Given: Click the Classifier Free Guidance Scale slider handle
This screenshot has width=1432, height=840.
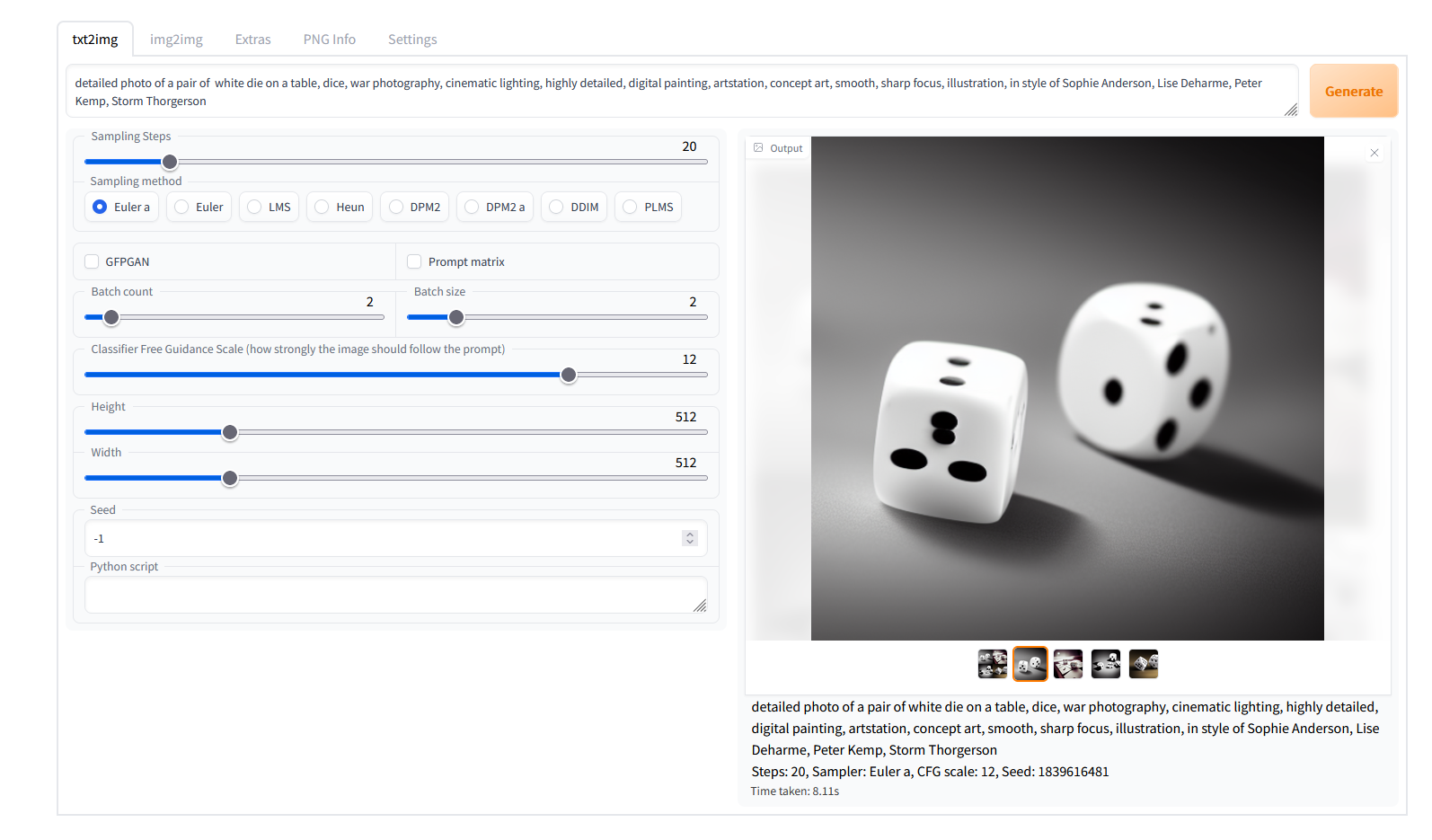Looking at the screenshot, I should click(x=569, y=375).
